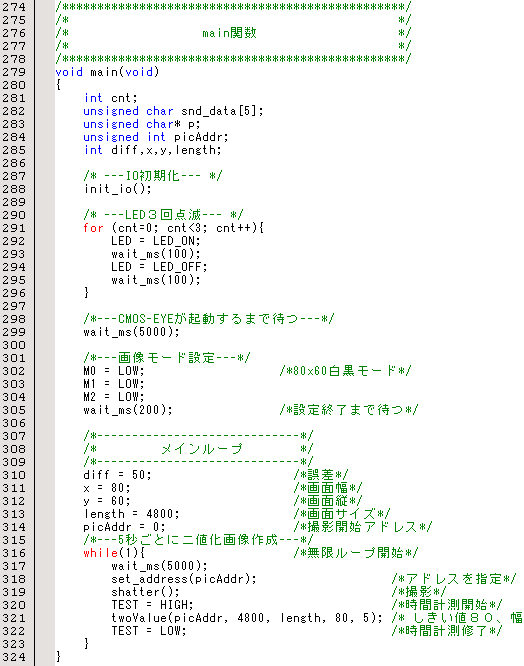Click the "/*撮影開始アドレス*/" comment

click(363, 527)
